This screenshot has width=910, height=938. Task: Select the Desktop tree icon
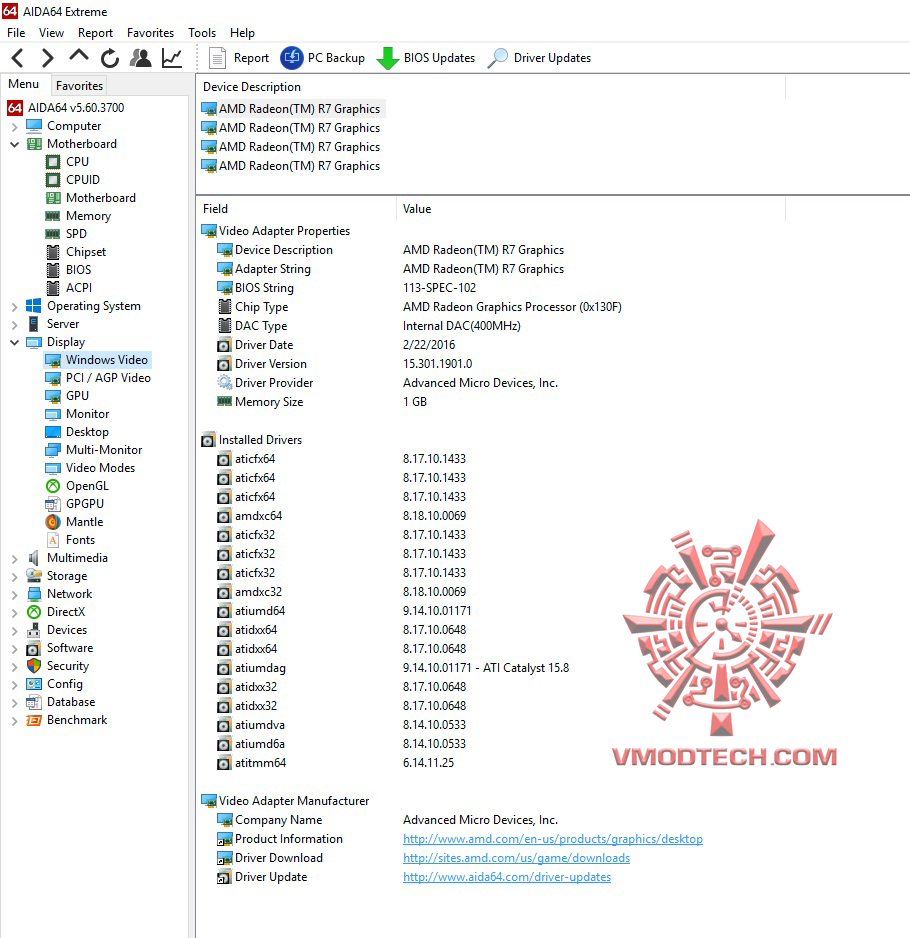tap(53, 432)
